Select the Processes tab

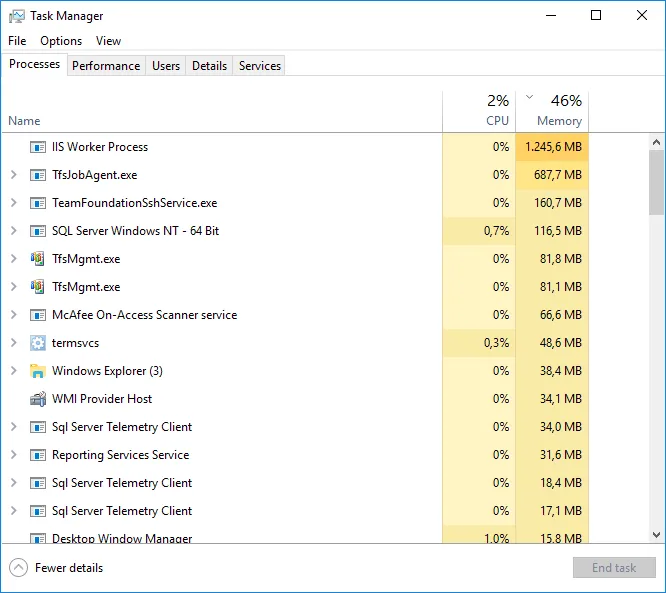[x=34, y=64]
